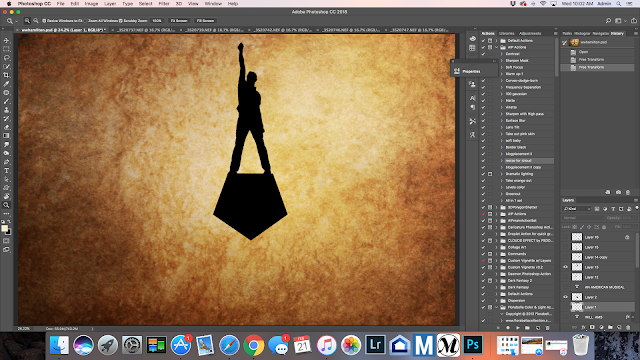Screen dimensions: 640x360
Task: Select the Horizontal Type tool
Action: 6,171
